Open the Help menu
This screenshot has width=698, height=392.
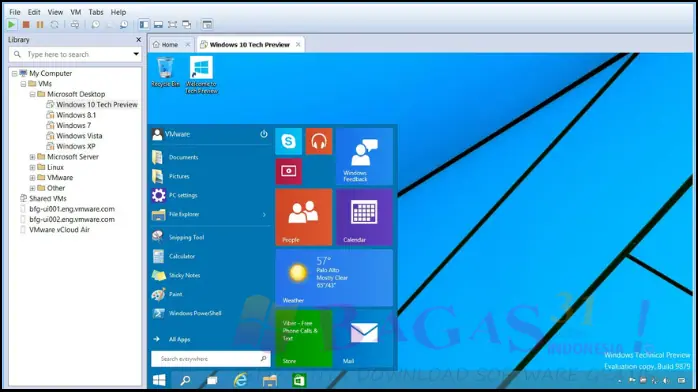(118, 12)
